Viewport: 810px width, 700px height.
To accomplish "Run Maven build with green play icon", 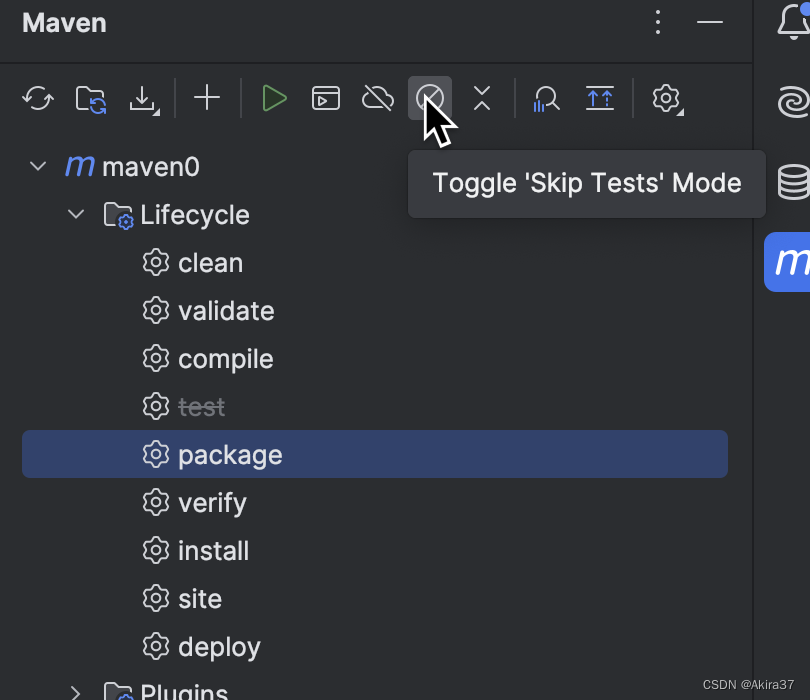I will pyautogui.click(x=274, y=98).
